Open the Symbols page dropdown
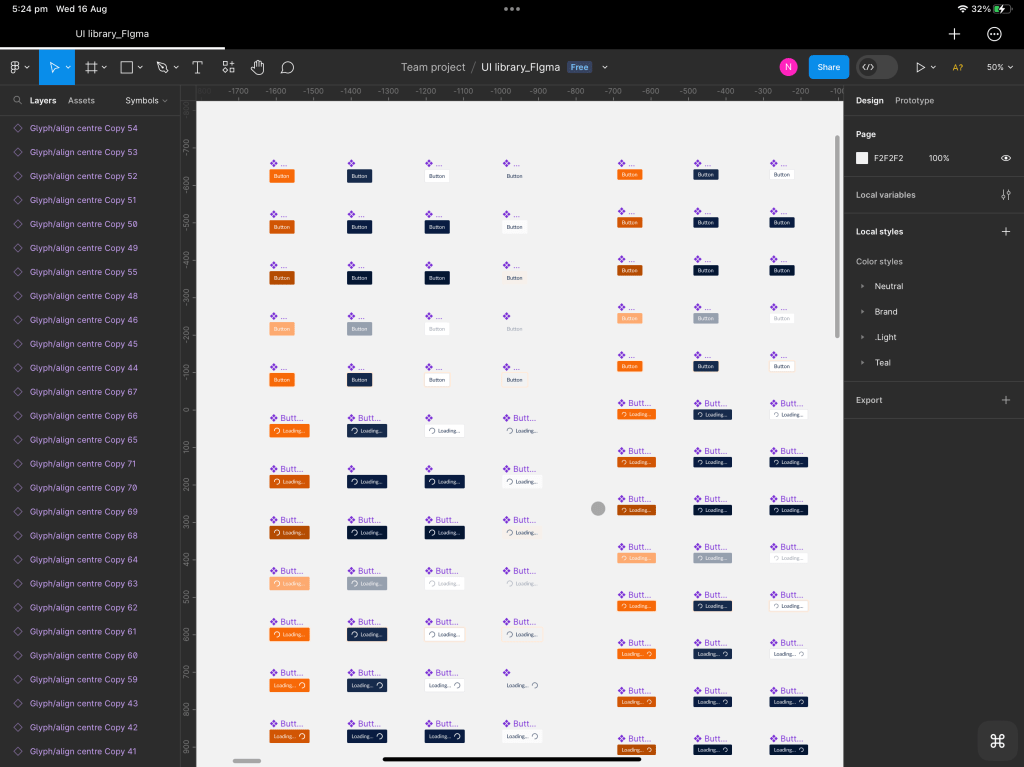 (x=146, y=101)
